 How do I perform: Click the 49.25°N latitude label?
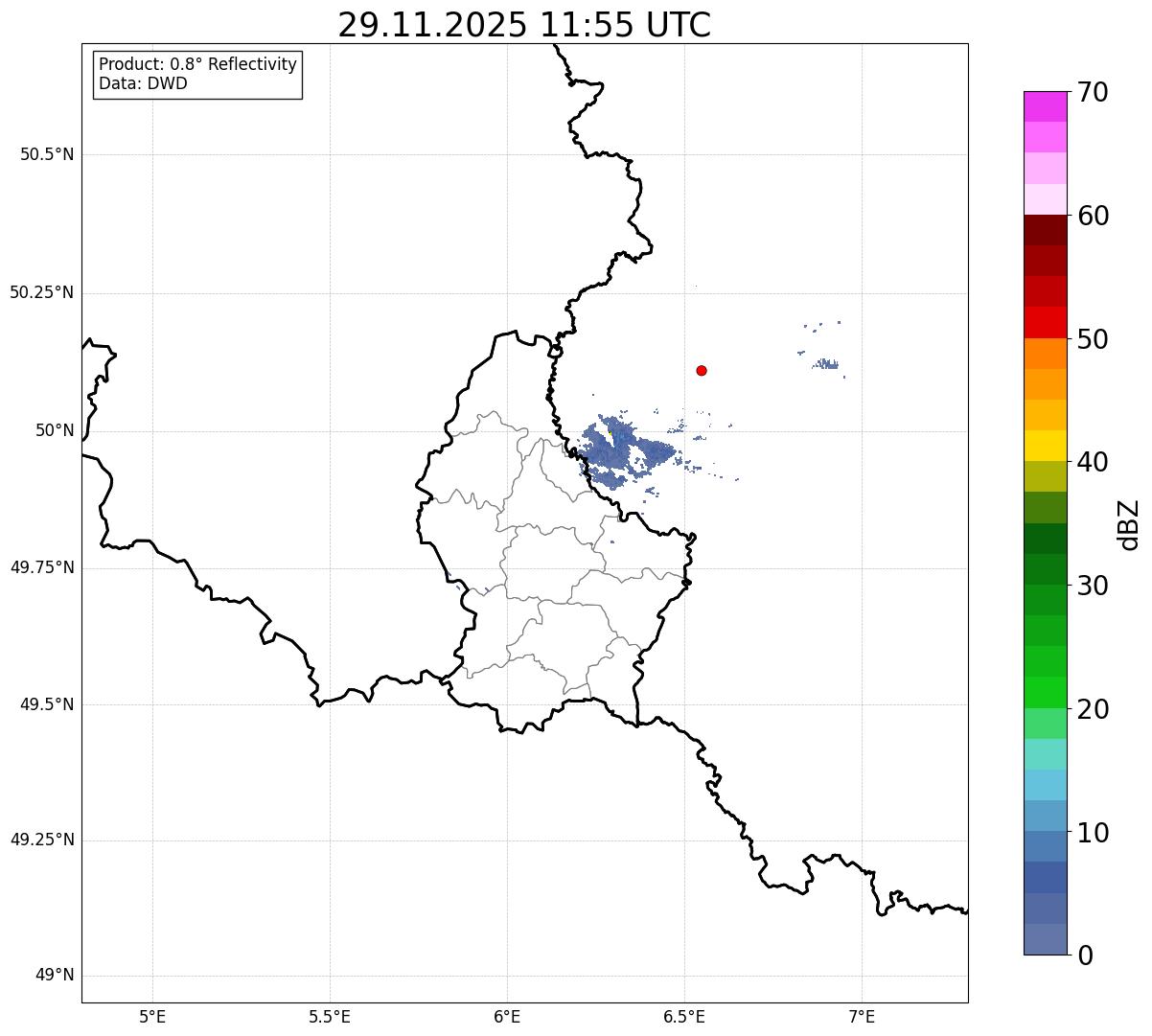[x=42, y=840]
